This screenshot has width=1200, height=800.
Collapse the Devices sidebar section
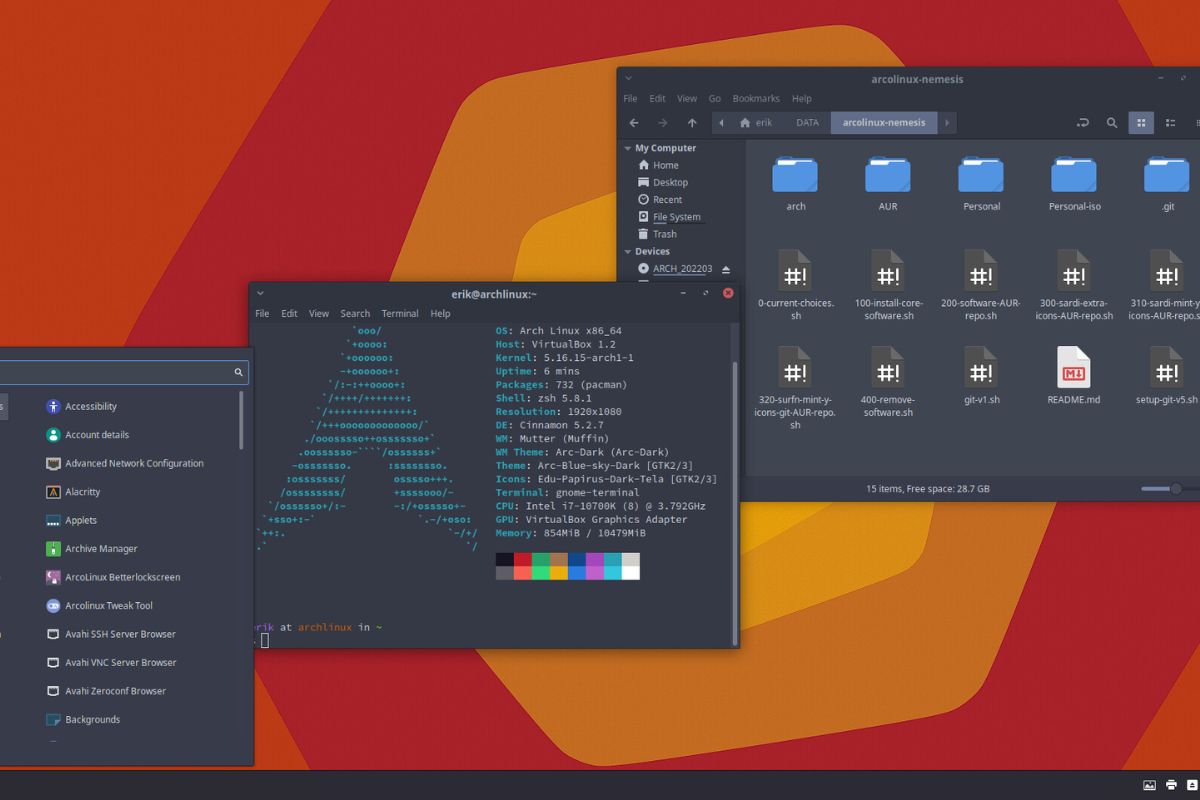tap(627, 251)
